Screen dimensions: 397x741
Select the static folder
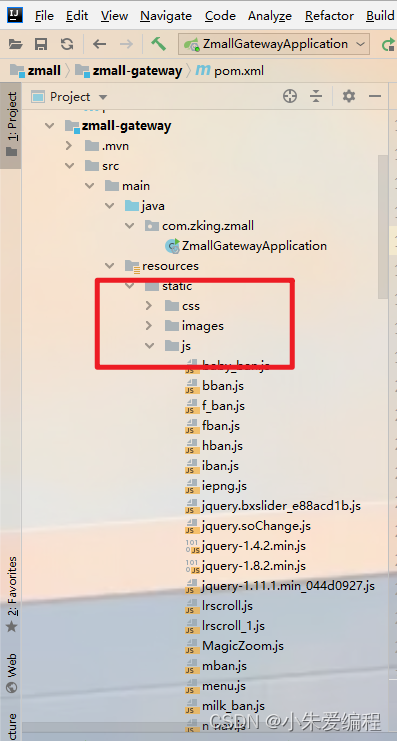(x=168, y=286)
